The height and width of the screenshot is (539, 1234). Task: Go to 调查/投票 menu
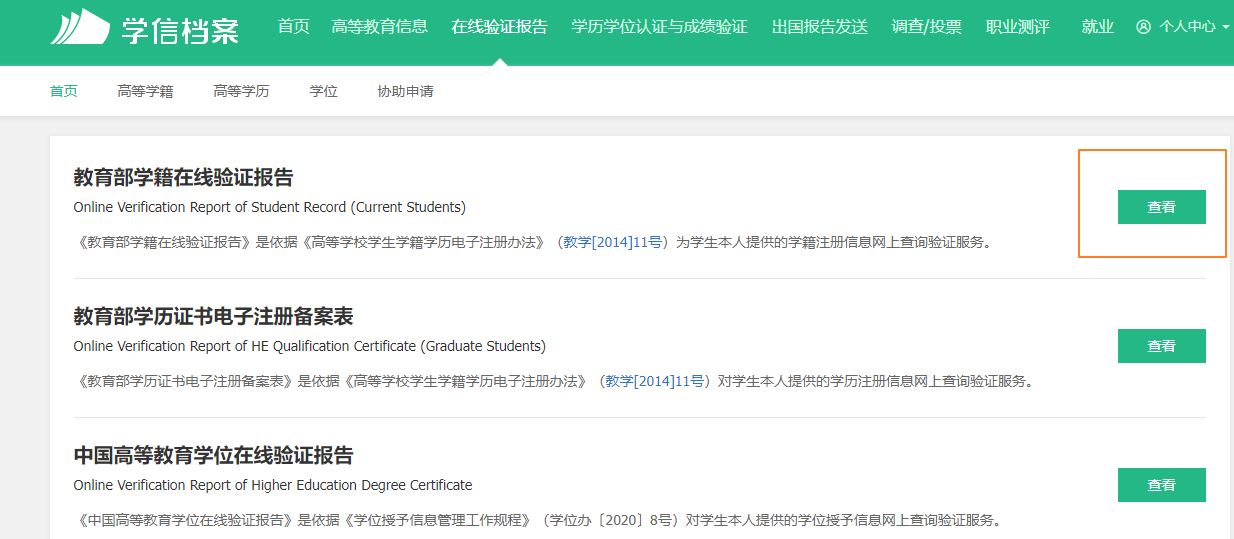(x=927, y=27)
